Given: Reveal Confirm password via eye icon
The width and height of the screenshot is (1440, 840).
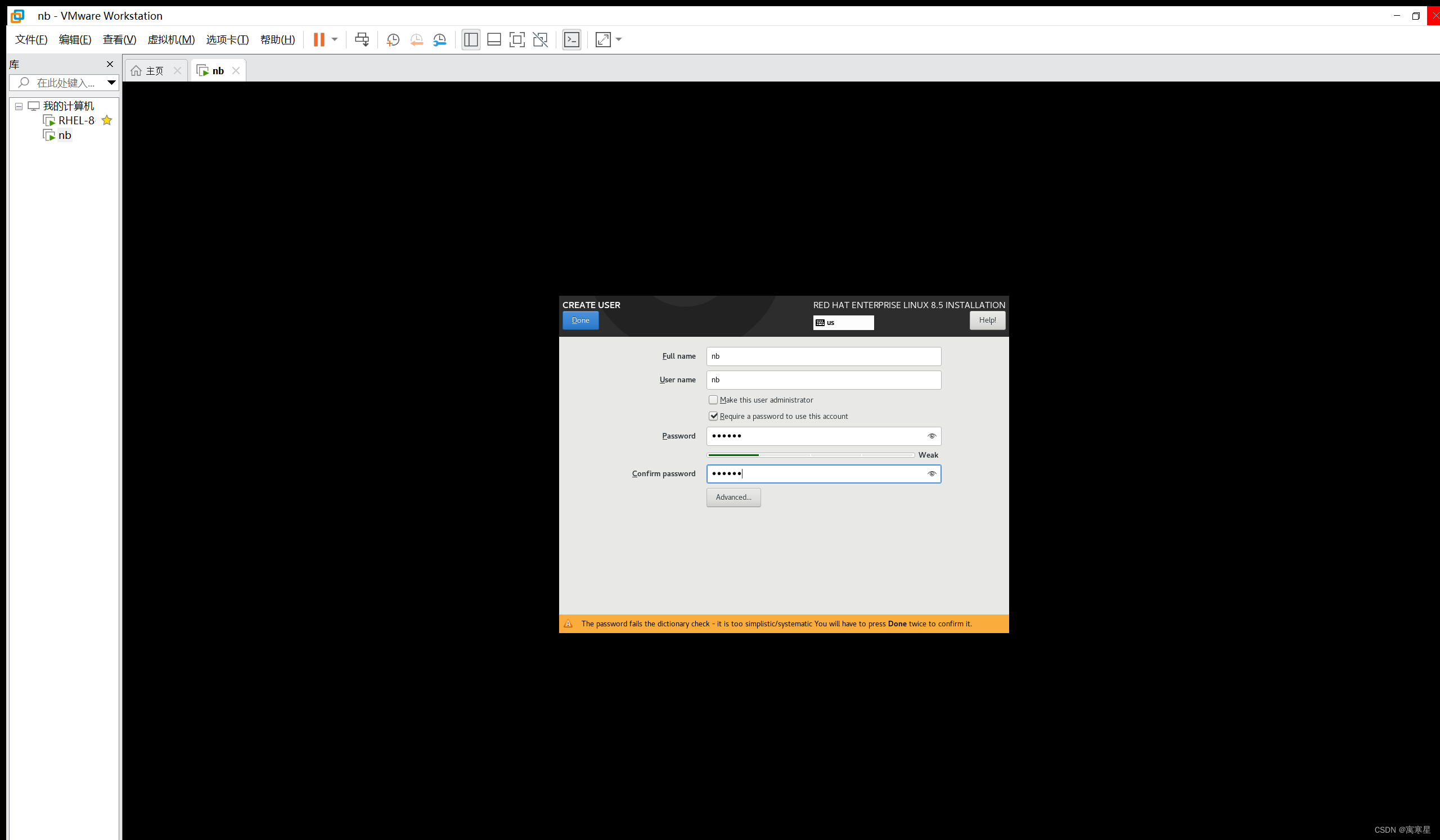Looking at the screenshot, I should pos(931,474).
